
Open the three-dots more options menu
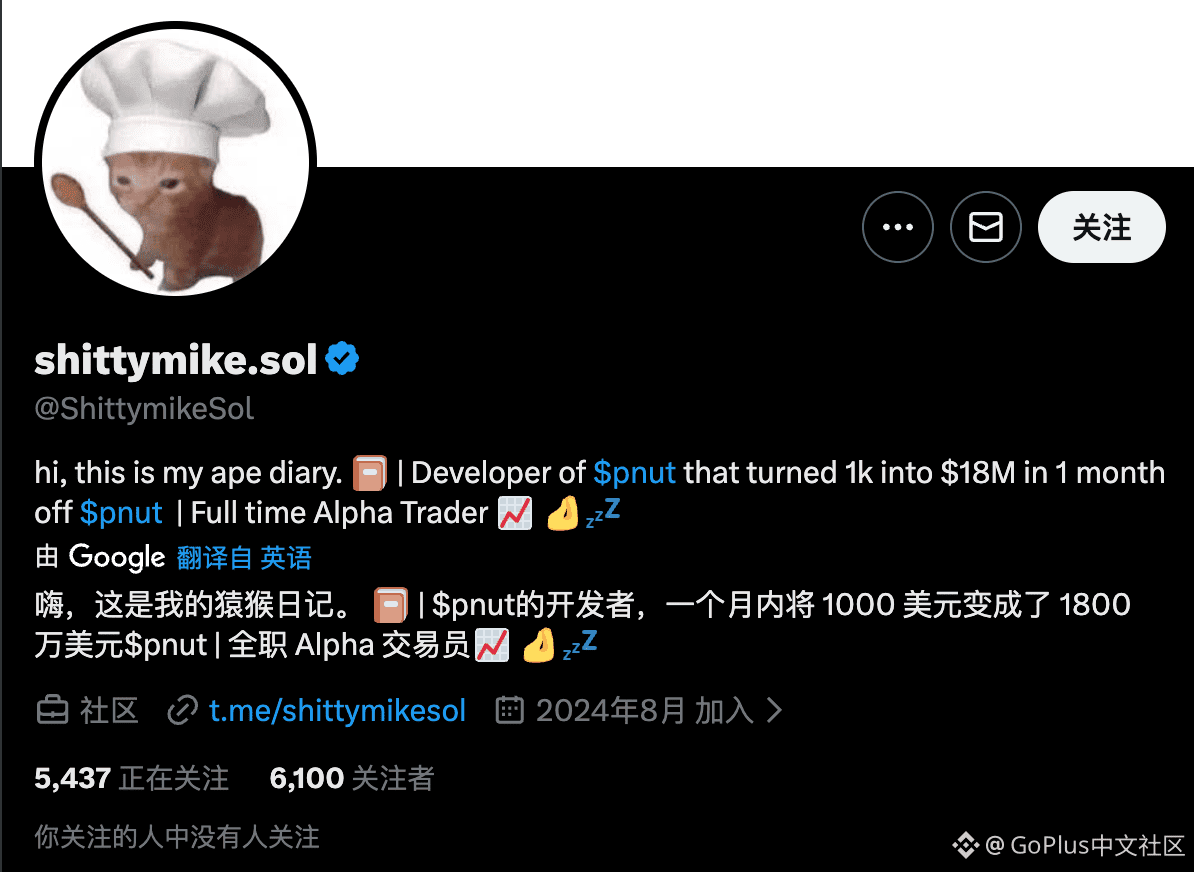coord(898,227)
